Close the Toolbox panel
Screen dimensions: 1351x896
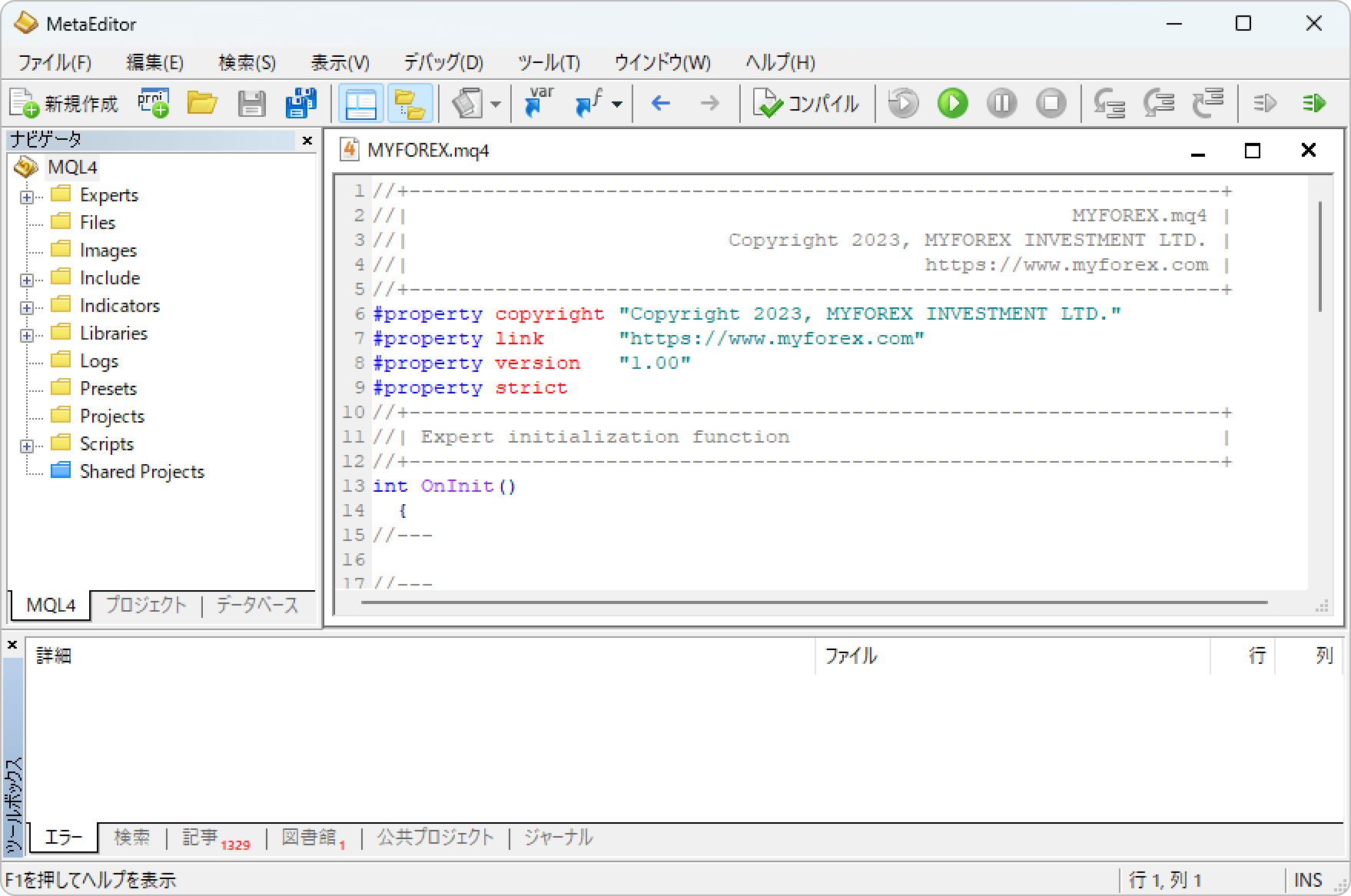click(12, 645)
